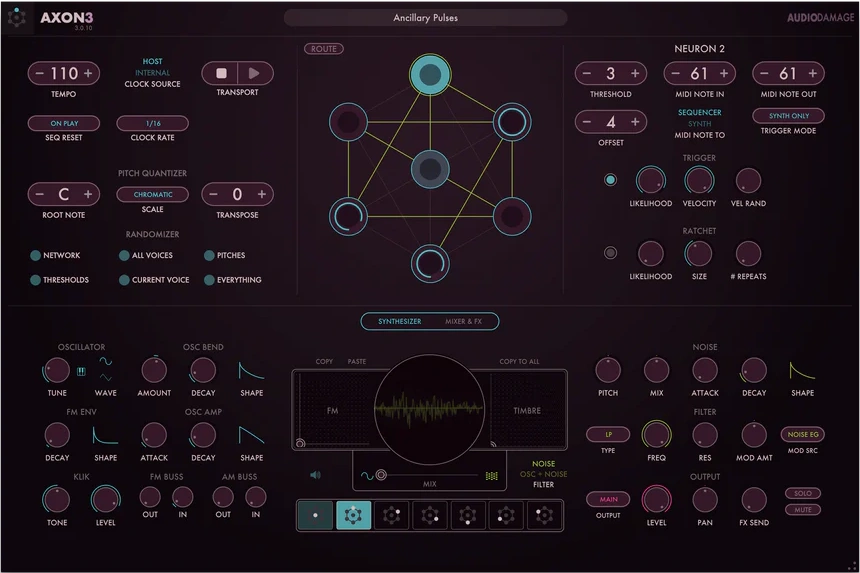Image resolution: width=860 pixels, height=573 pixels.
Task: Increase the OFFSET value
Action: 635,122
